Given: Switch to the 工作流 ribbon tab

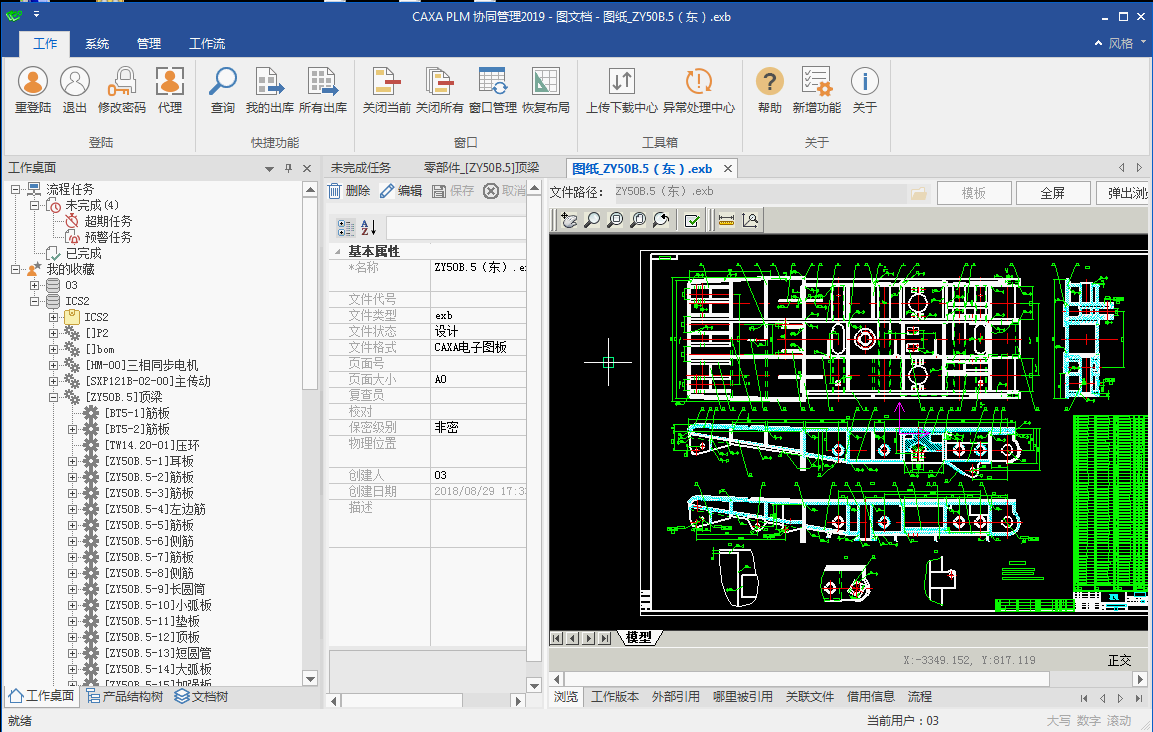Looking at the screenshot, I should click(x=207, y=44).
